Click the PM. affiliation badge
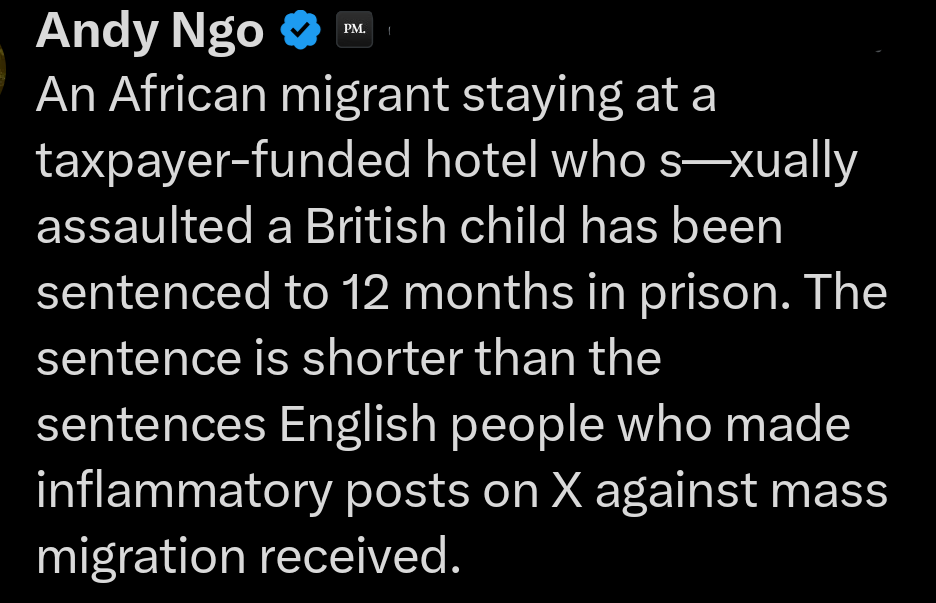Screen dimensions: 936x603 354,31
